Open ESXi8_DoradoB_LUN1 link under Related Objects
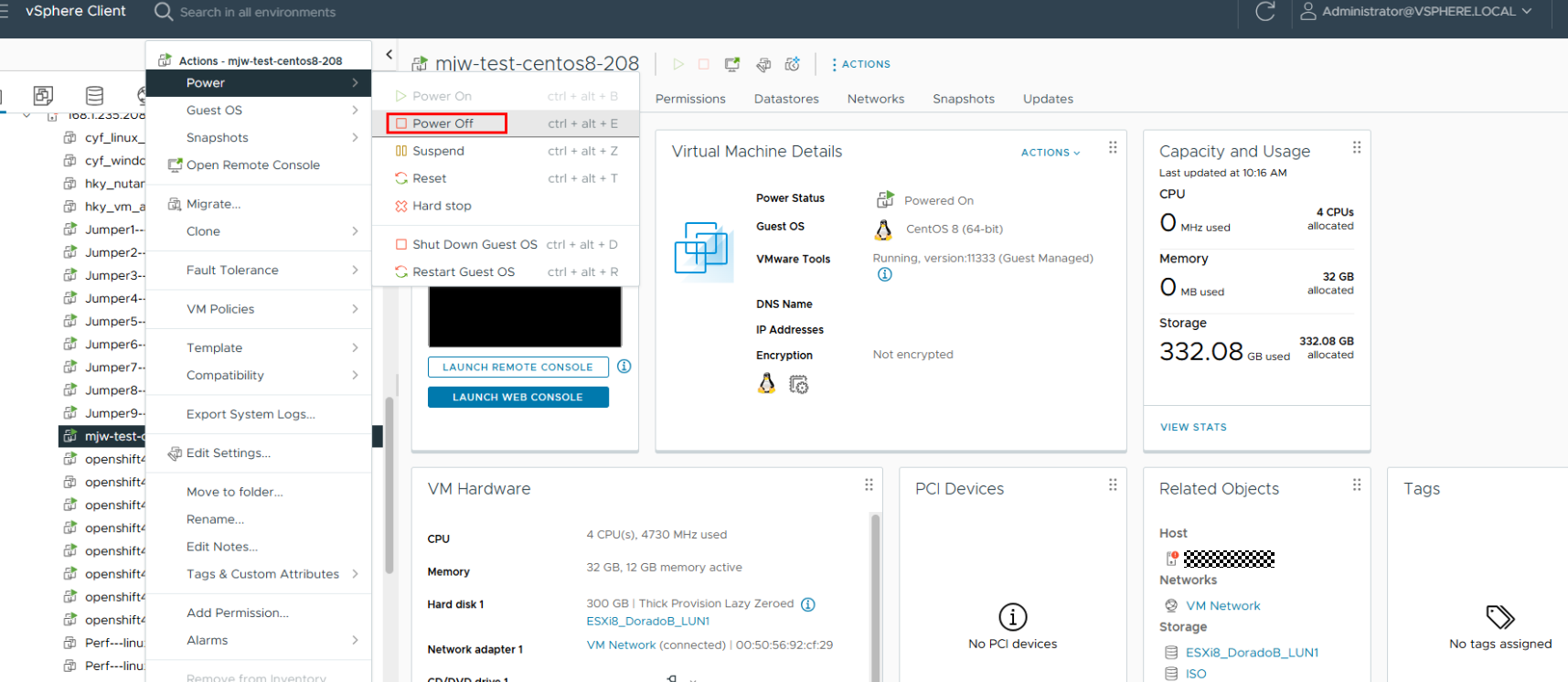The height and width of the screenshot is (682, 1568). [1252, 653]
